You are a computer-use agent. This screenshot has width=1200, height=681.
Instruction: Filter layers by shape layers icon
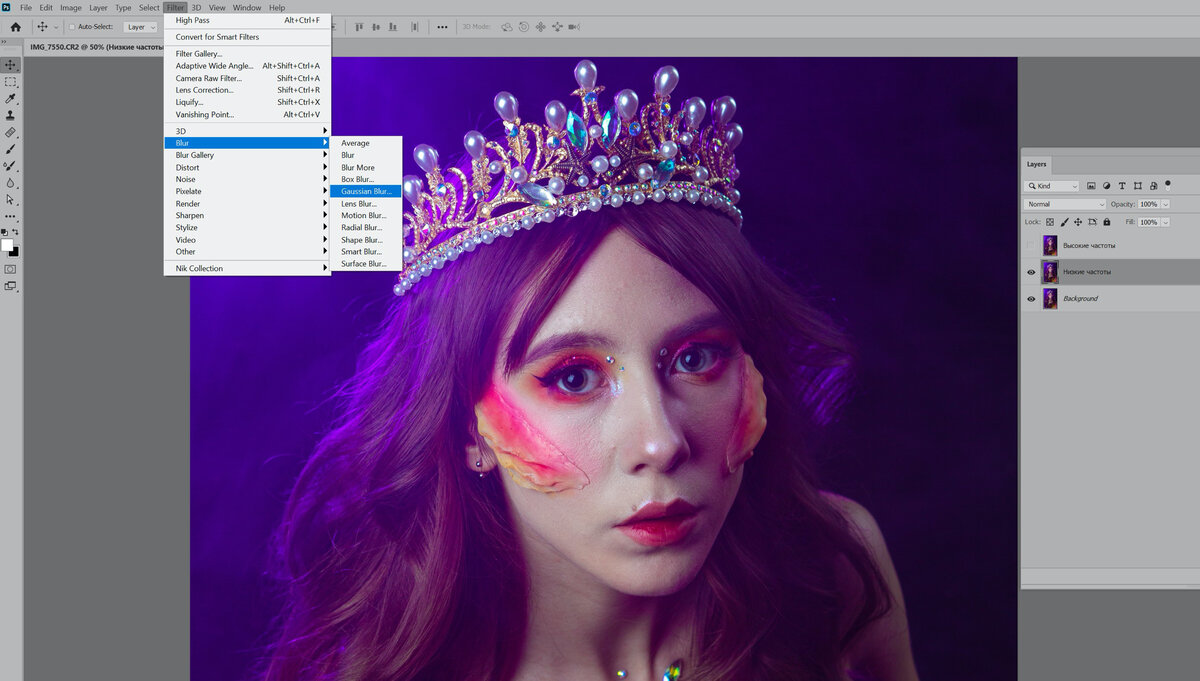[x=1138, y=186]
